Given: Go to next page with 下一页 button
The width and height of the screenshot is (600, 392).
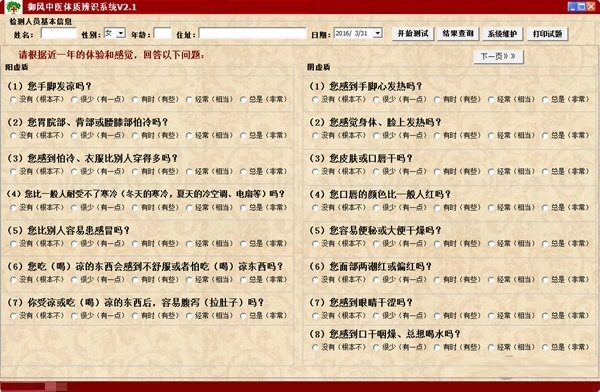Looking at the screenshot, I should pos(498,56).
